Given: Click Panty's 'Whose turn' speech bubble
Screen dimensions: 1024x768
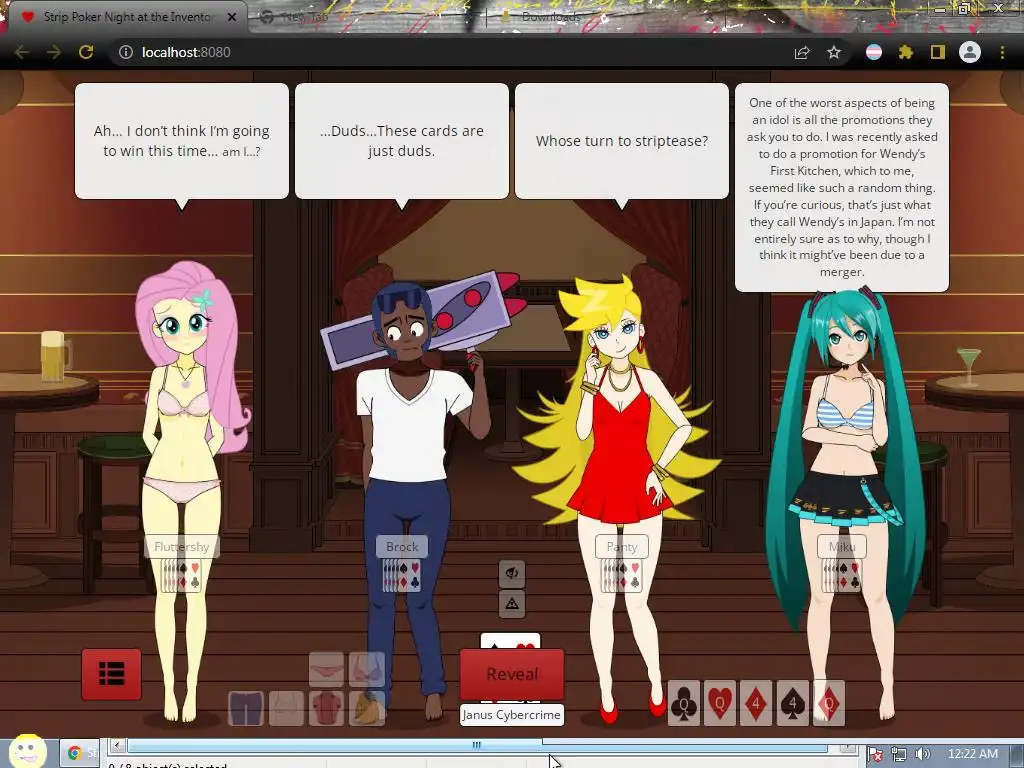Looking at the screenshot, I should click(x=622, y=140).
